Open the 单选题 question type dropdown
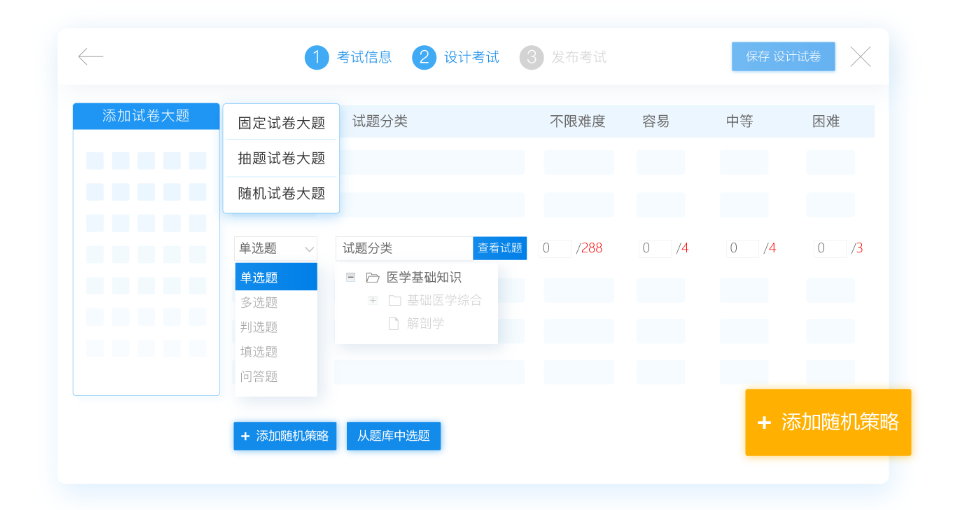The image size is (970, 510). [276, 248]
